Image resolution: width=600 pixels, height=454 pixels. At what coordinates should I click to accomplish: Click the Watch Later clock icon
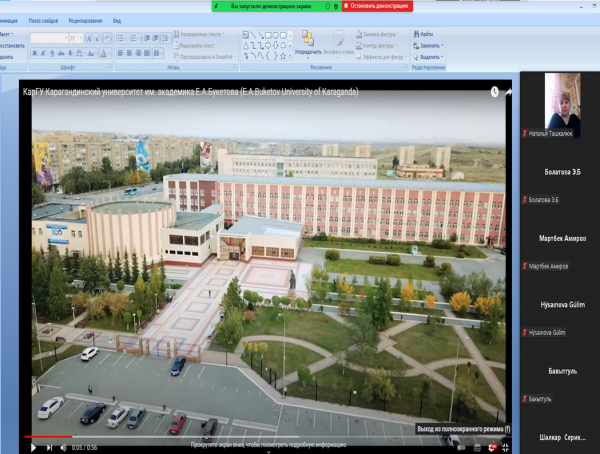pos(494,92)
